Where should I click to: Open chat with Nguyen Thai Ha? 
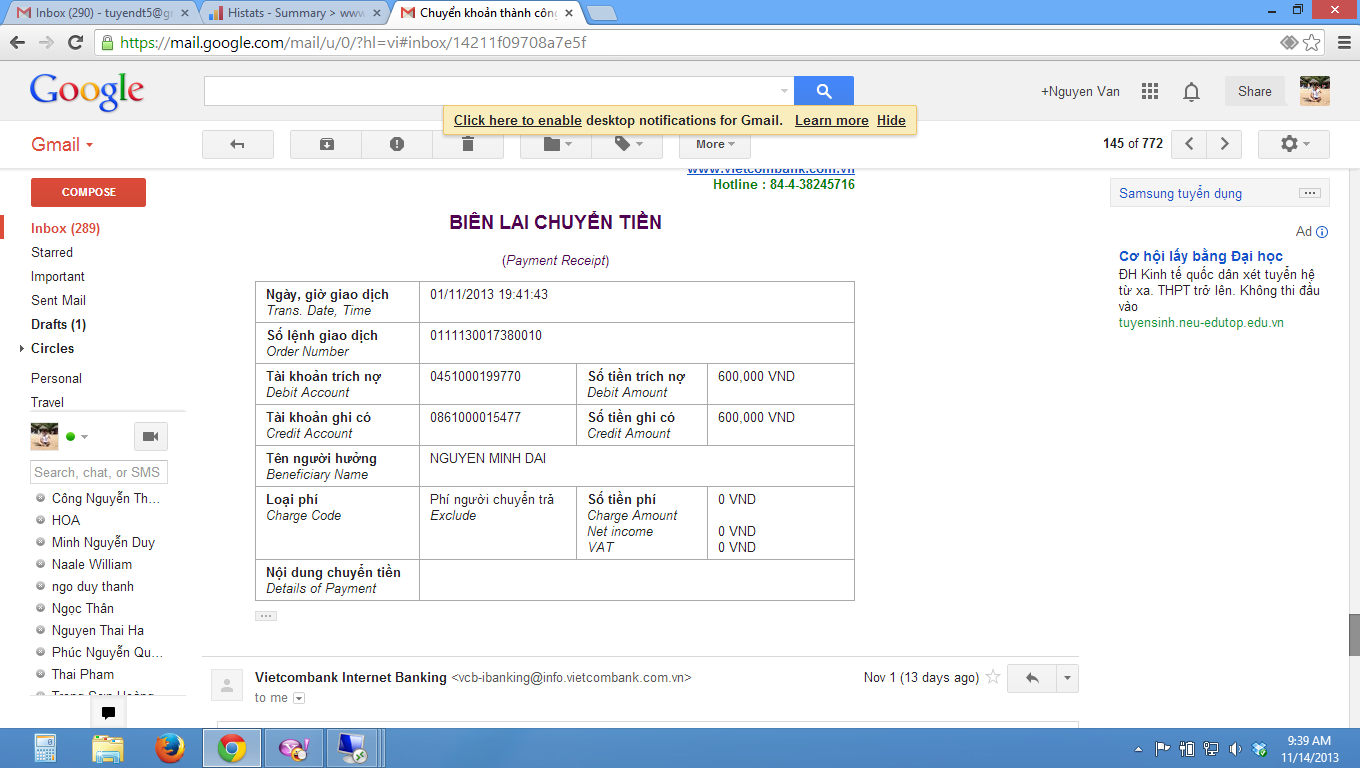98,630
